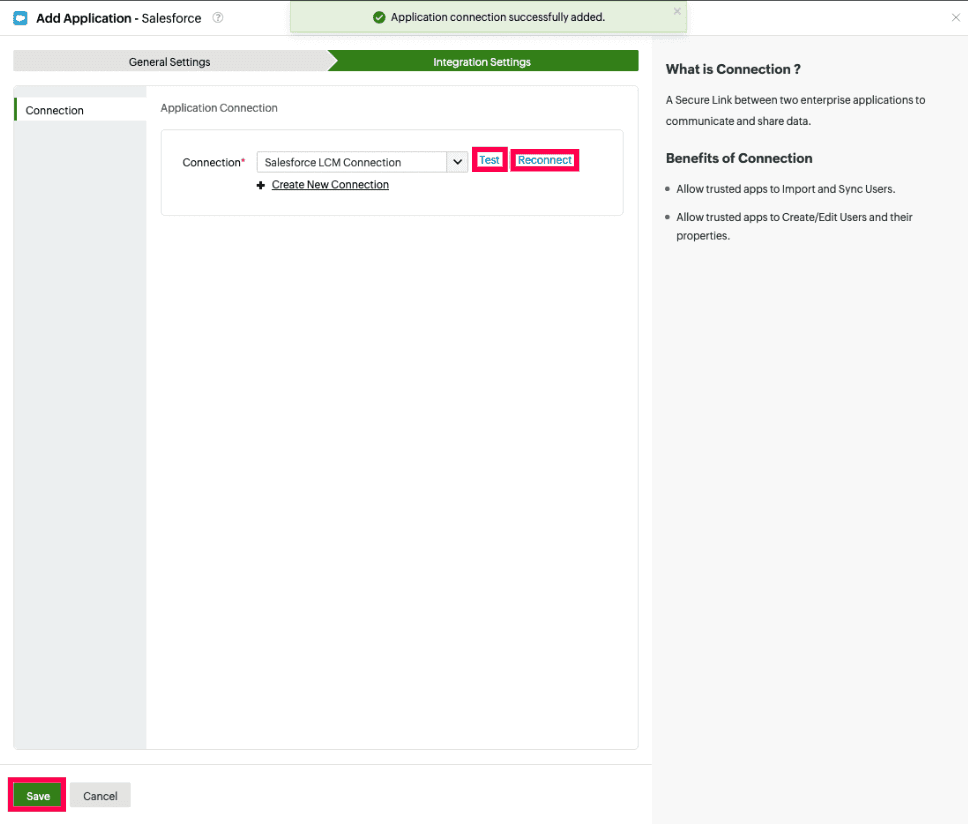968x824 pixels.
Task: Click the green checkmark success icon
Action: [379, 17]
